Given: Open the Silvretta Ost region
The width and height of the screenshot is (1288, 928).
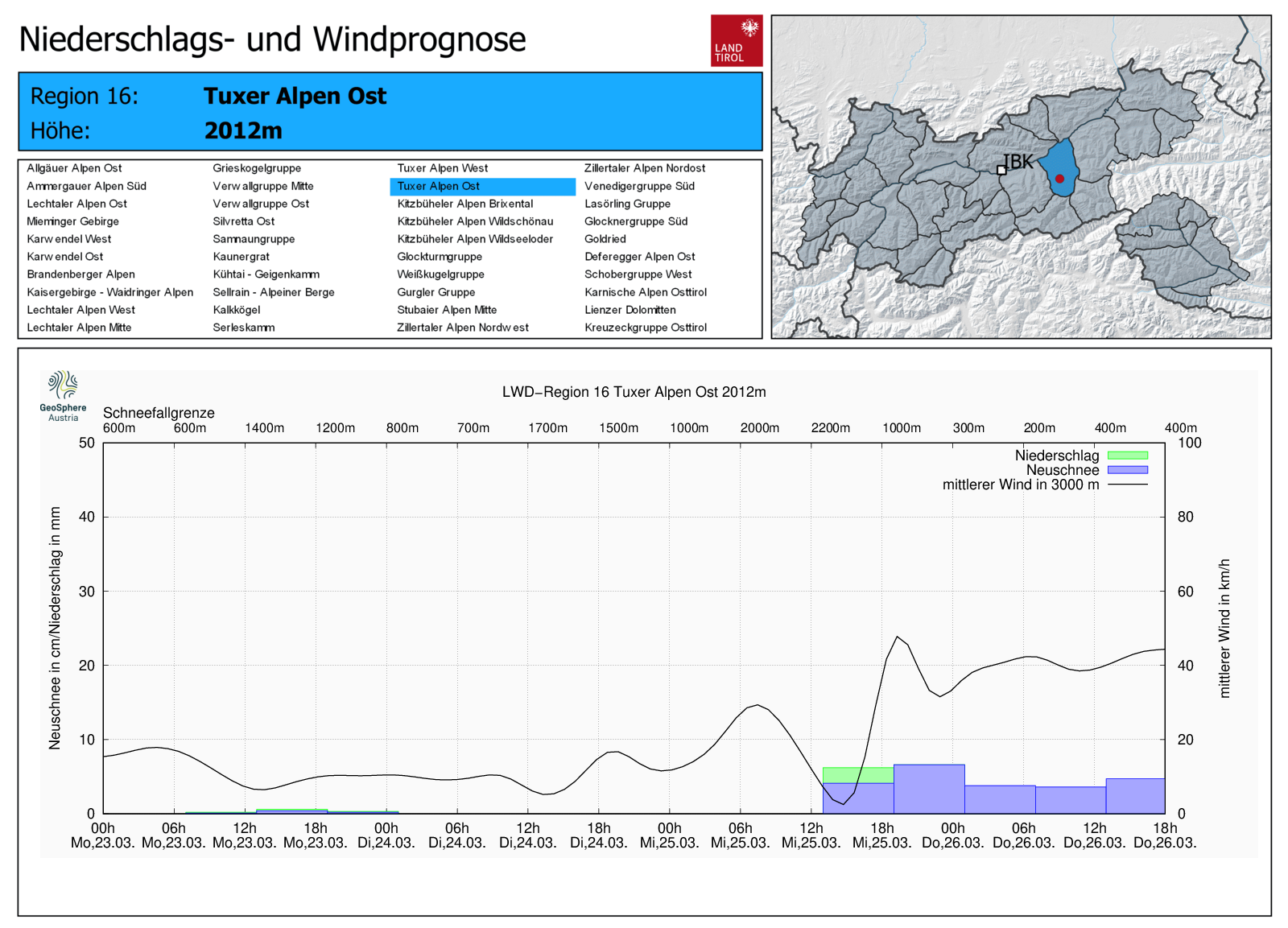Looking at the screenshot, I should pos(243,221).
